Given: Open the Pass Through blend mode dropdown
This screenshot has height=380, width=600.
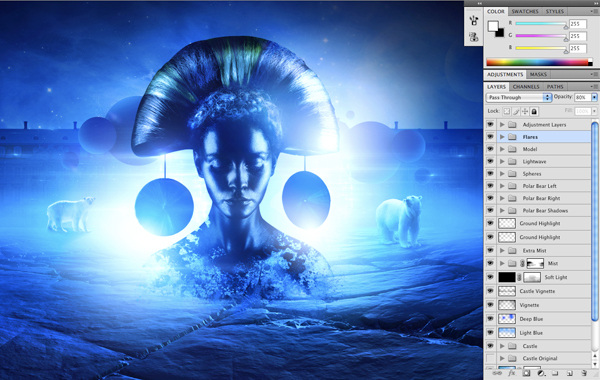Looking at the screenshot, I should pos(518,98).
